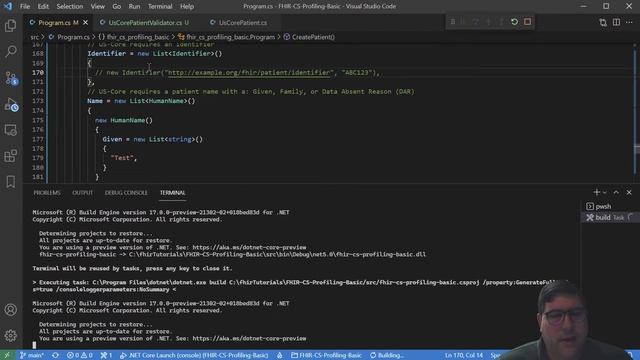This screenshot has width=640, height=360.
Task: Select .NET Core Launch debug configuration in status bar
Action: tap(194, 355)
